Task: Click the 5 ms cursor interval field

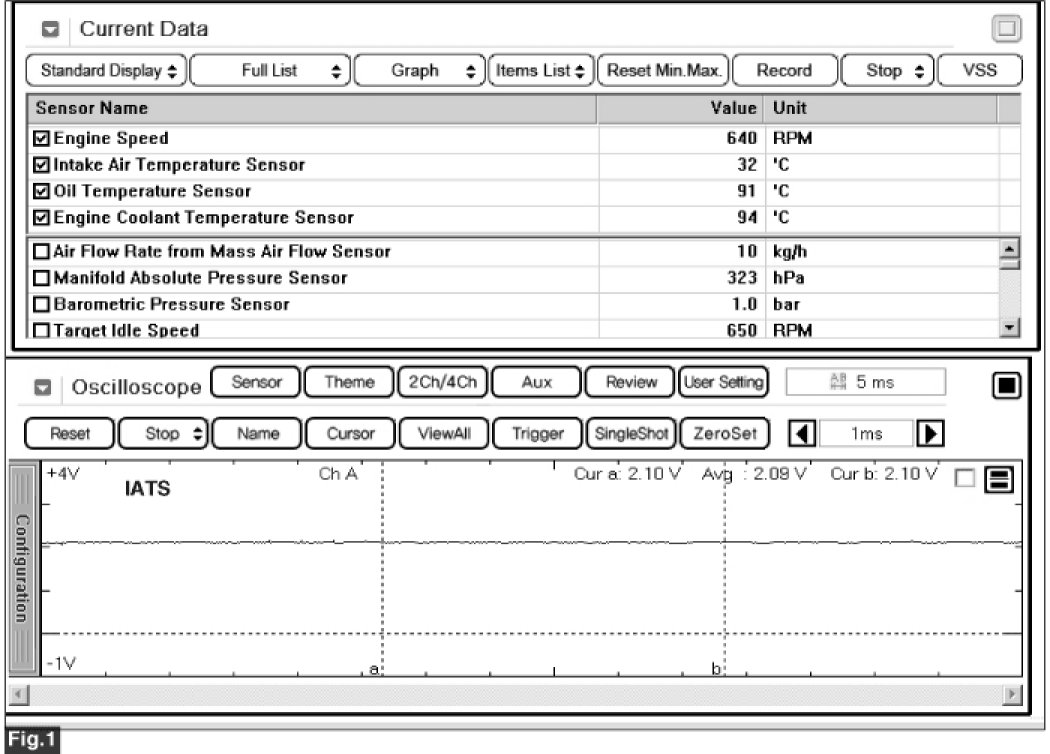Action: 866,382
